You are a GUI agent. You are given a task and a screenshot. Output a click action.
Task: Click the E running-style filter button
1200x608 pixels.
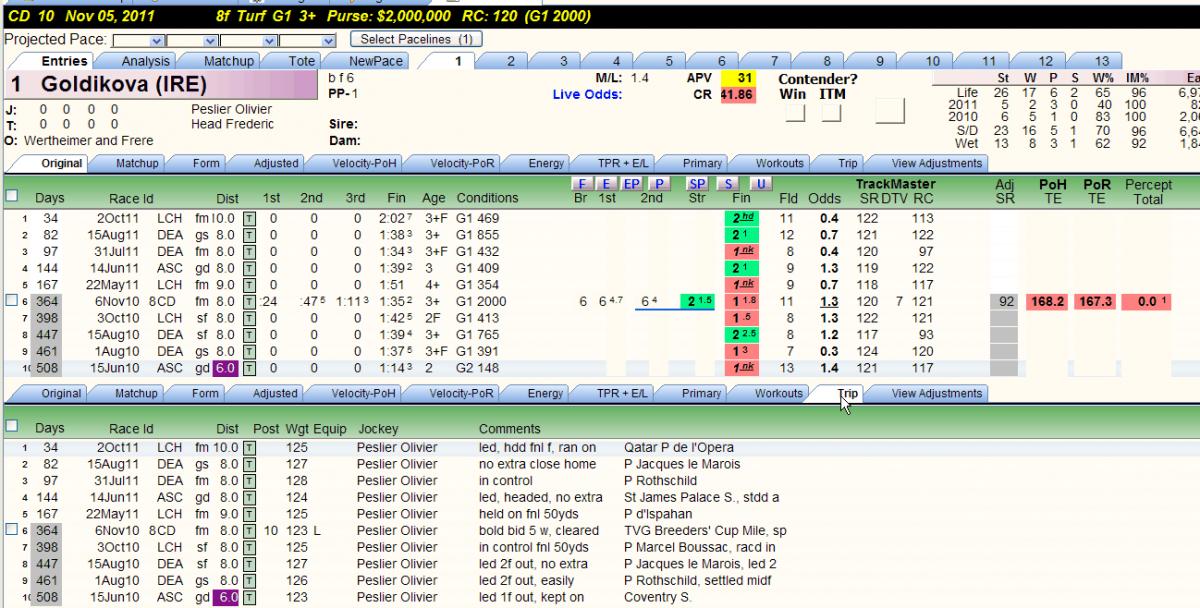click(x=606, y=184)
